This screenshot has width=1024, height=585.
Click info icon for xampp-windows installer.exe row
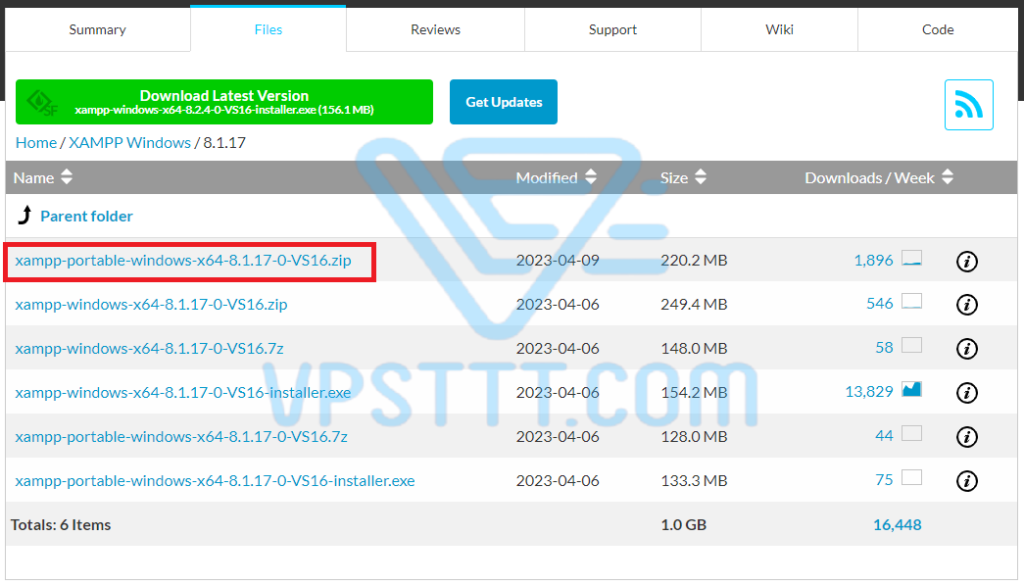point(967,393)
